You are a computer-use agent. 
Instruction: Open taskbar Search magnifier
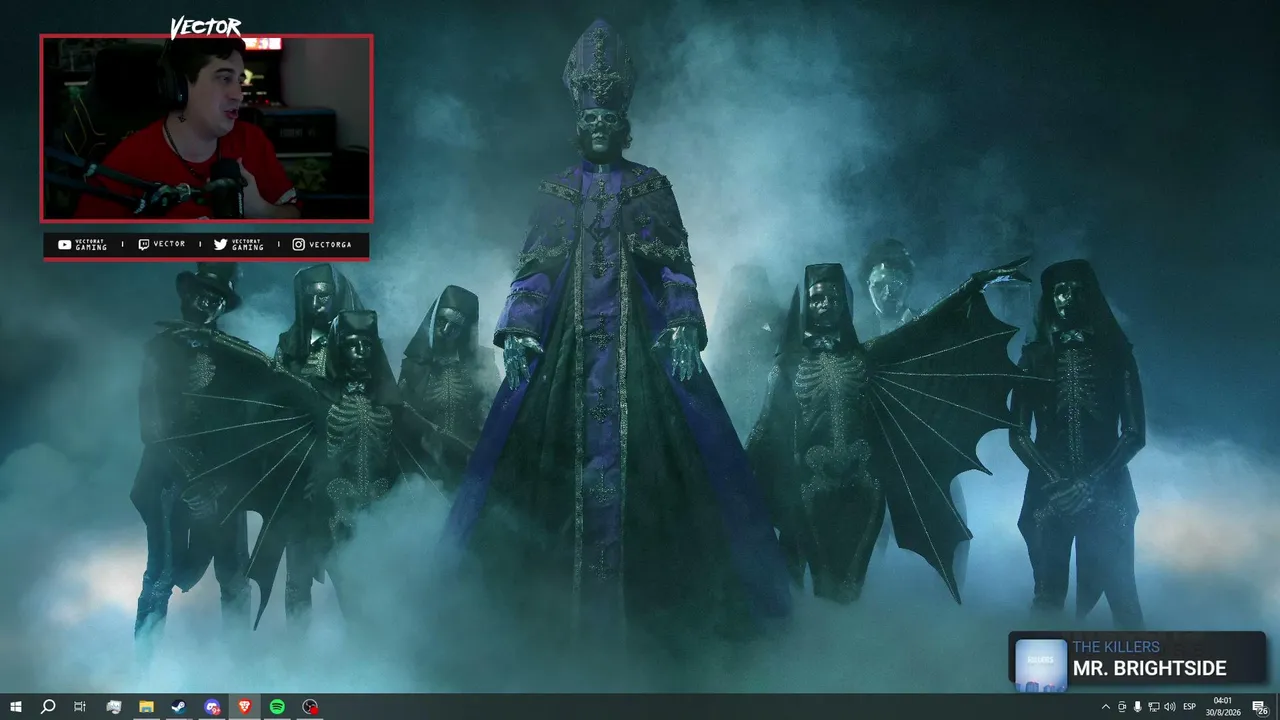click(47, 707)
